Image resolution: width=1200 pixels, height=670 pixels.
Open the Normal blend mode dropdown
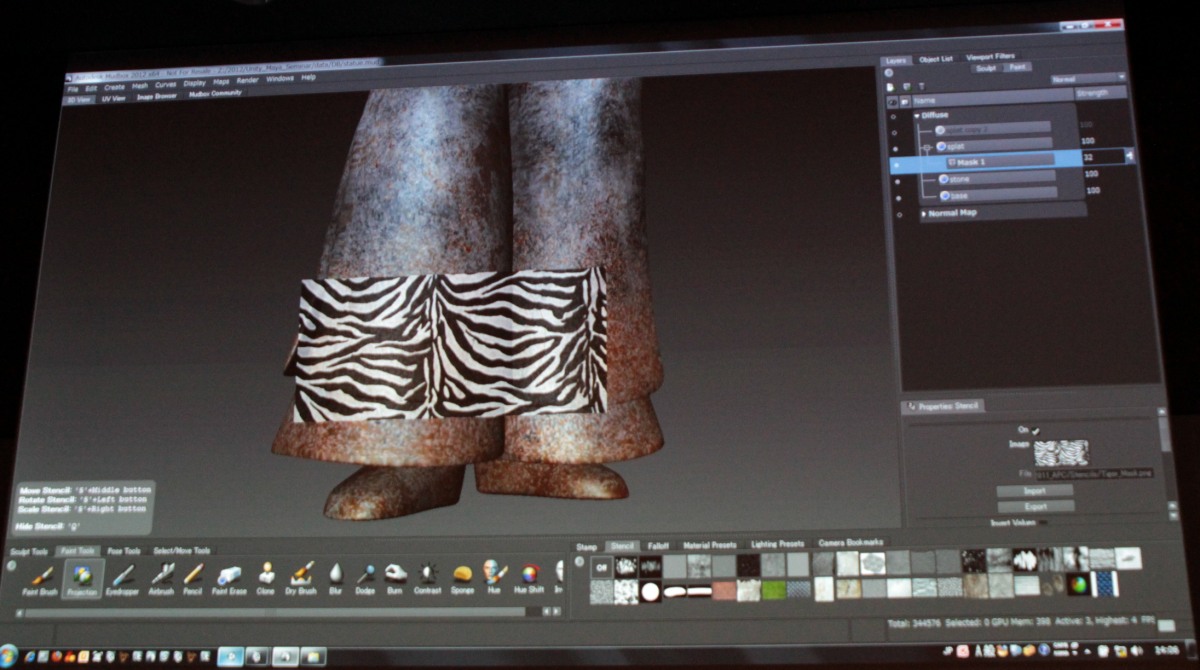coord(1088,78)
